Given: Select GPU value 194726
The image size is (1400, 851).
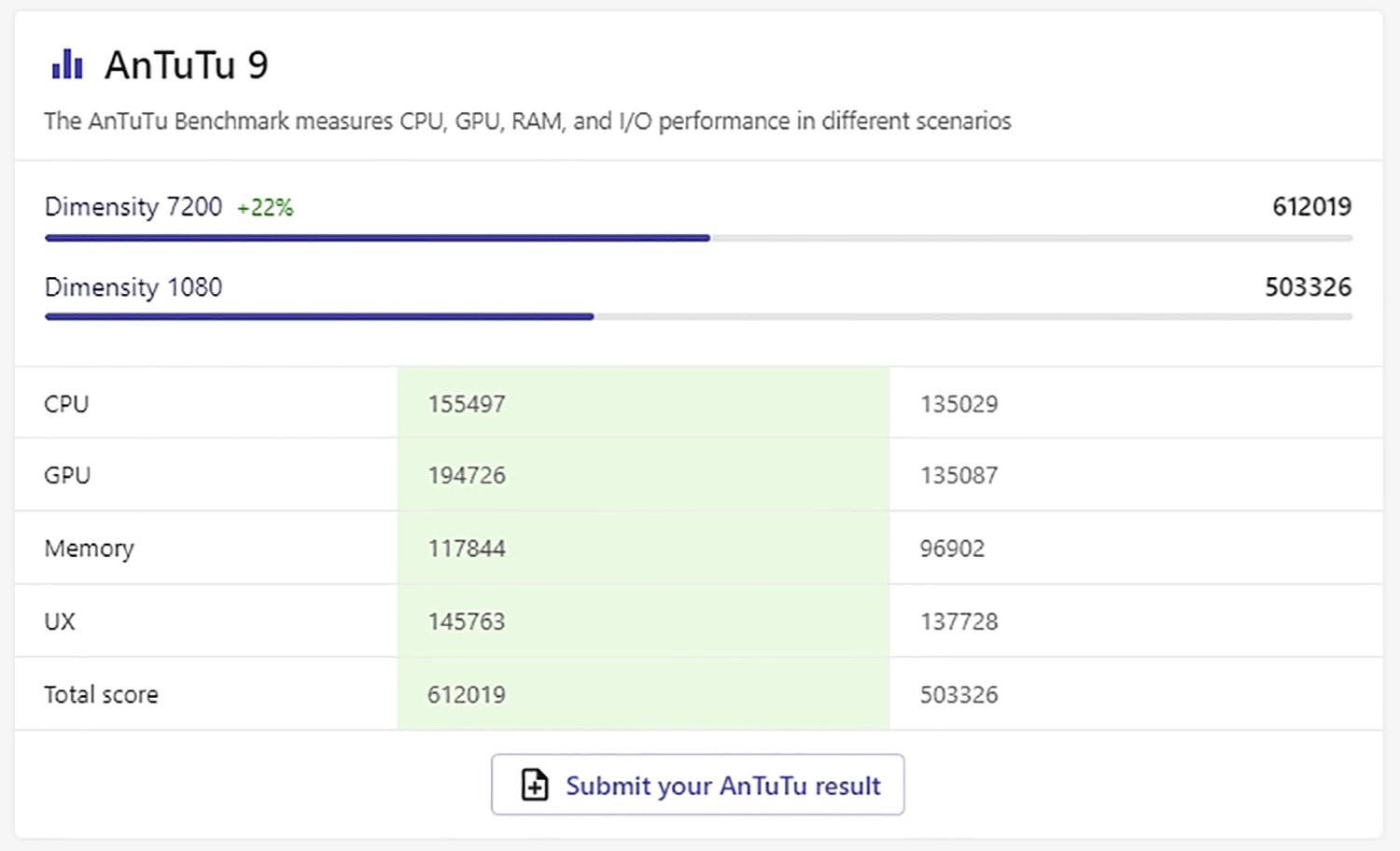Looking at the screenshot, I should tap(467, 475).
